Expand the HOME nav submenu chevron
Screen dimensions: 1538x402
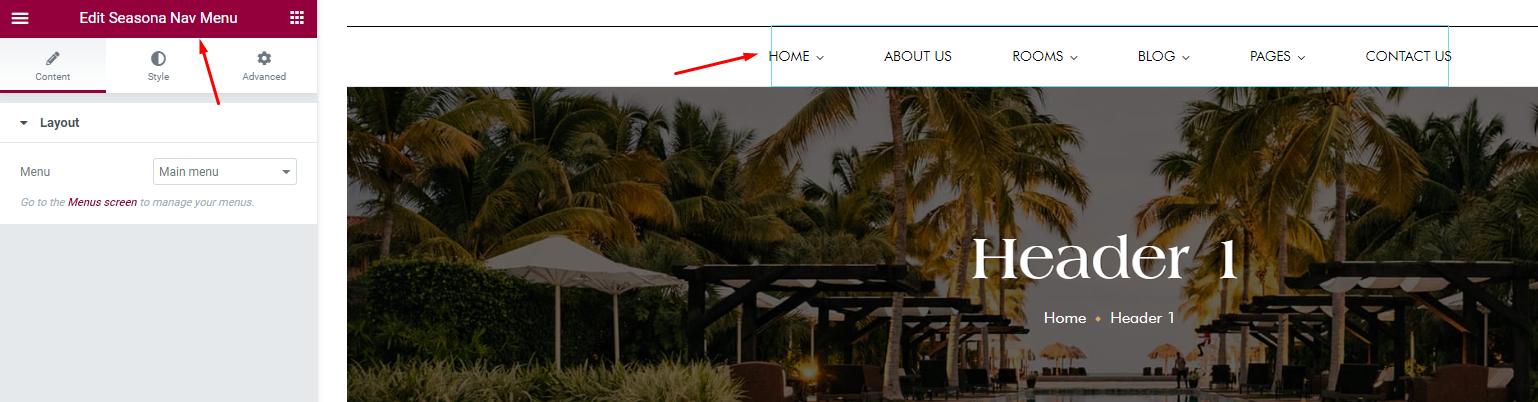click(820, 58)
